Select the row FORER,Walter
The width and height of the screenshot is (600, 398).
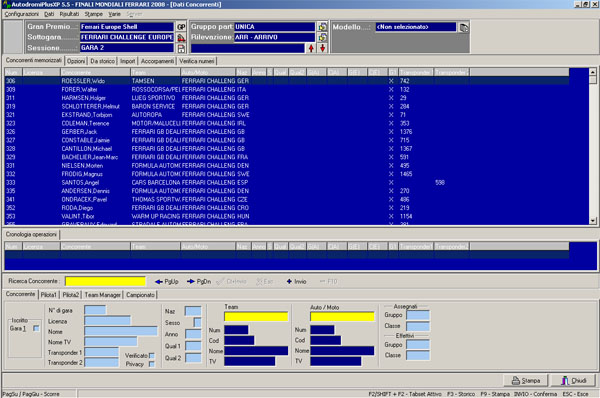coord(287,90)
